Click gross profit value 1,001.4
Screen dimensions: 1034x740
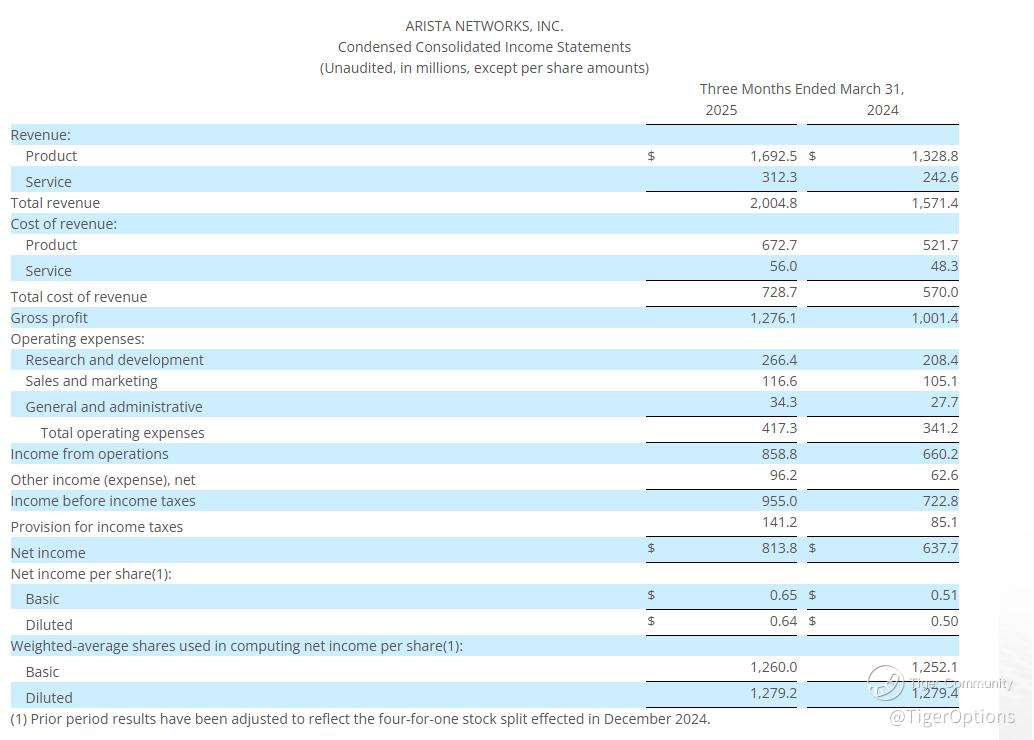tap(934, 319)
